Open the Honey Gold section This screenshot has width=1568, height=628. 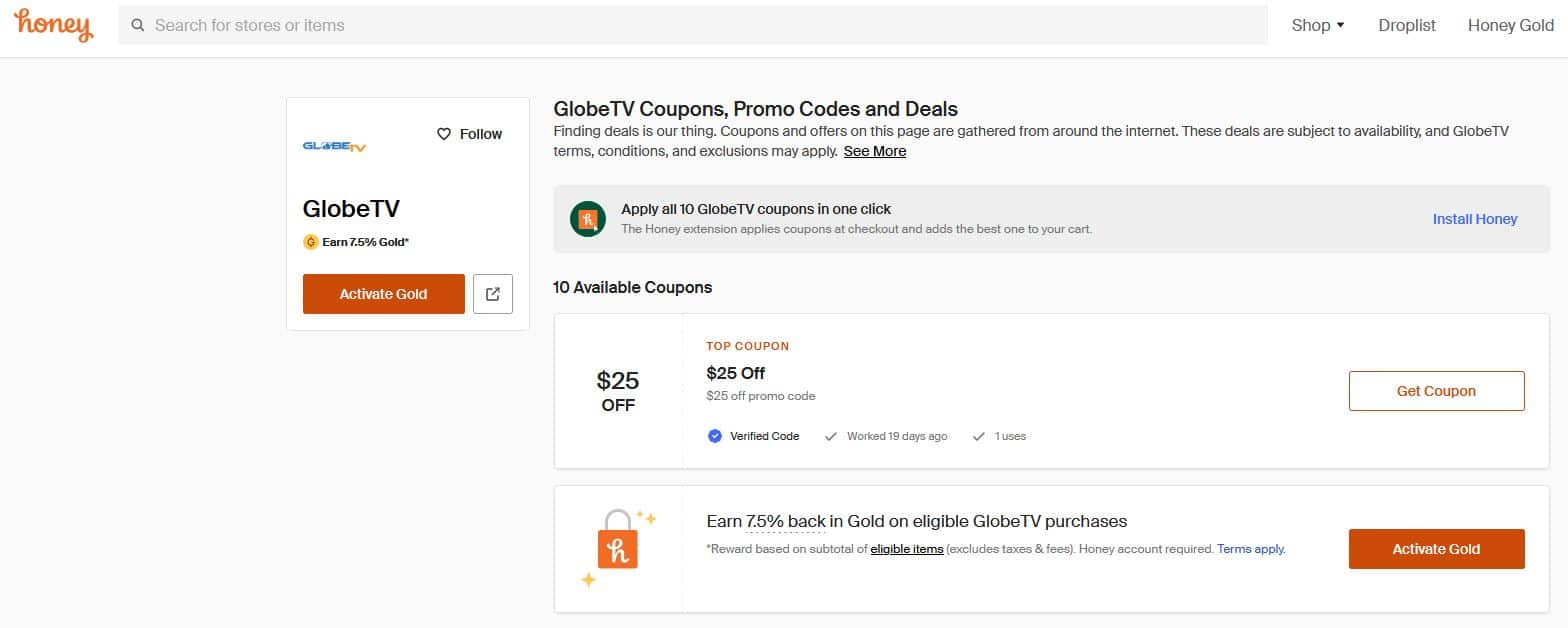1511,25
